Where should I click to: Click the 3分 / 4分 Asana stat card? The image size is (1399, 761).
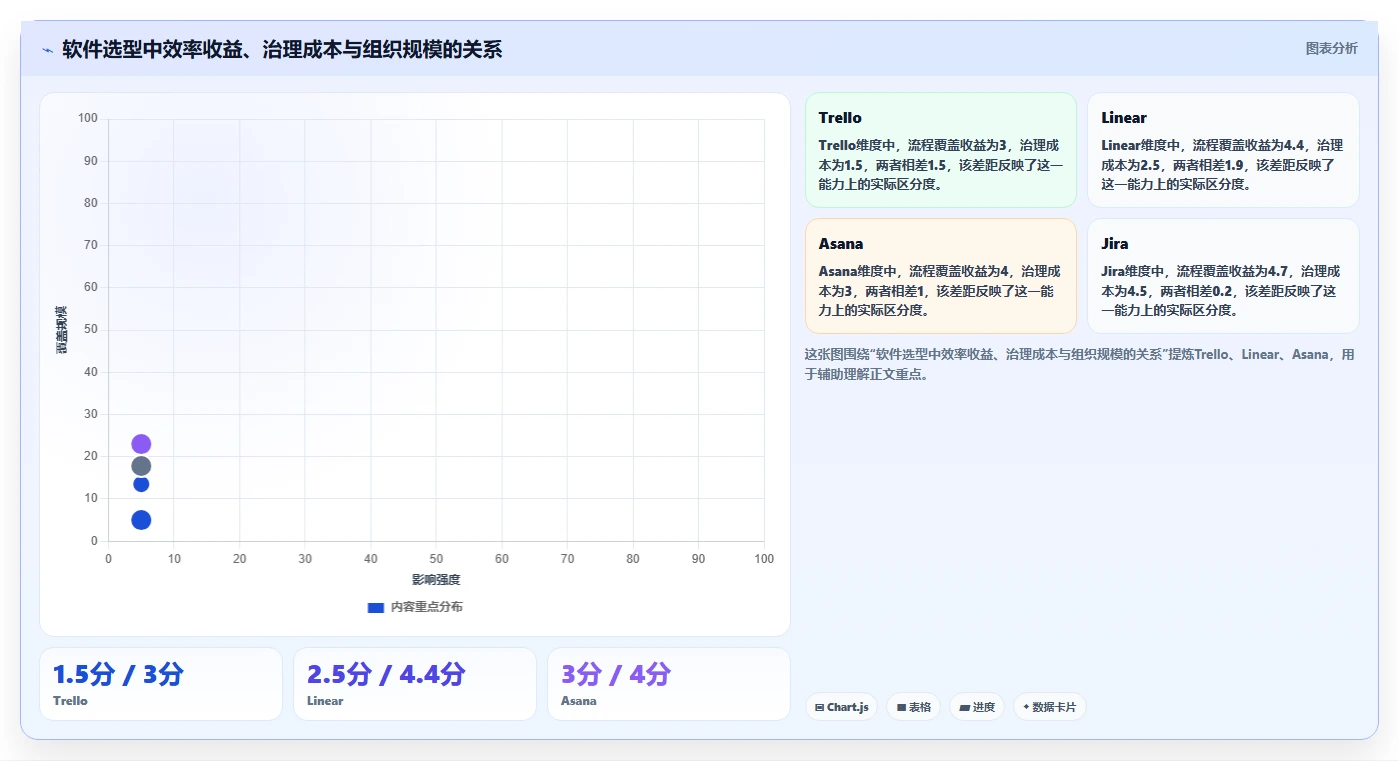(669, 684)
